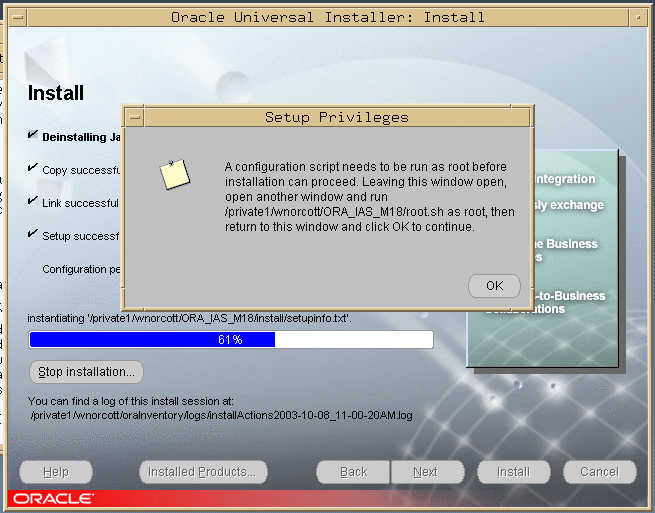The height and width of the screenshot is (513, 655).
Task: Click the Install page heading
Action: coord(56,93)
